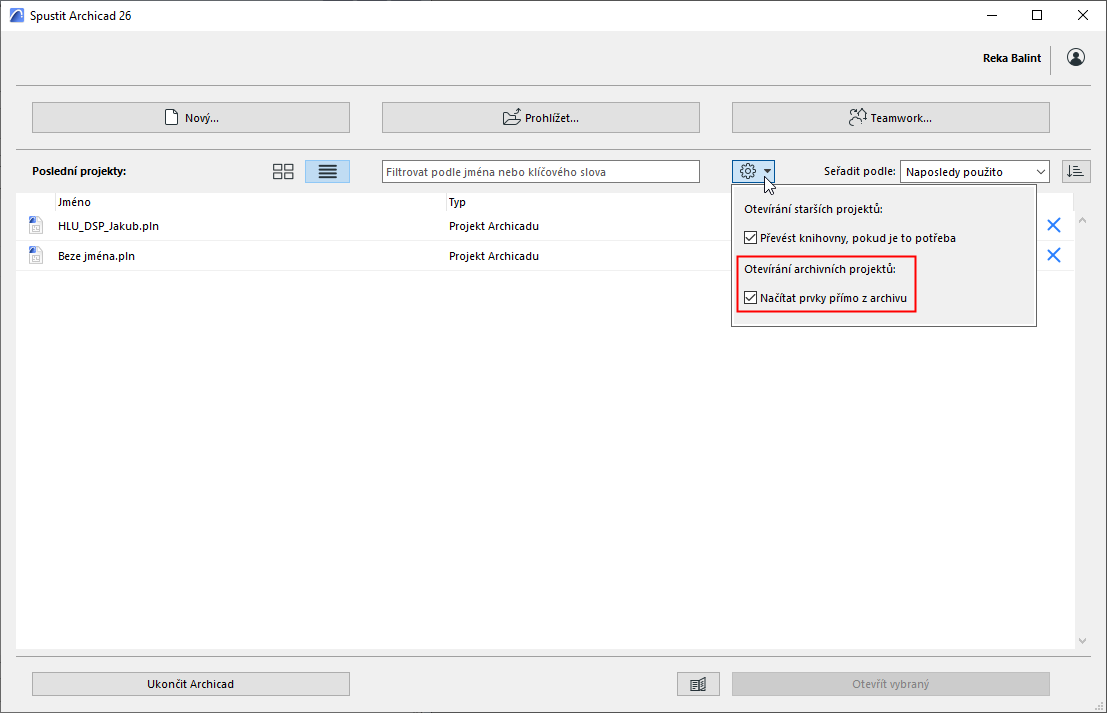Remove HLU_DSP_Jakub.pln using its blue X
1107x713 pixels.
pos(1053,224)
